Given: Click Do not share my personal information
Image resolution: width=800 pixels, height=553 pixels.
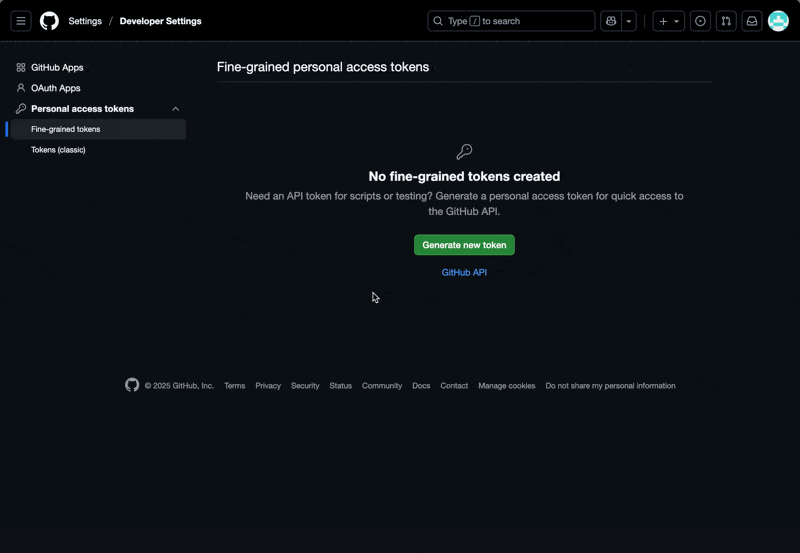Looking at the screenshot, I should click(610, 386).
